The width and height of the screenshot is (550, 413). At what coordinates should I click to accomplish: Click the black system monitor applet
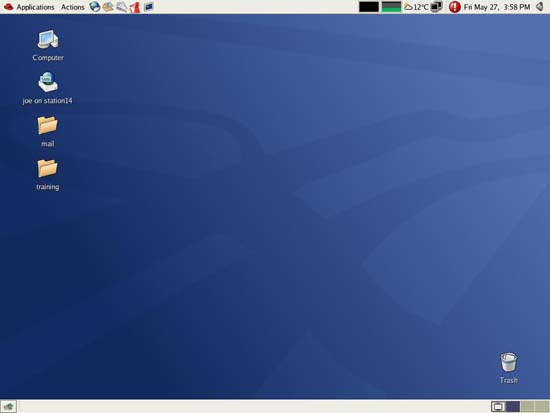coord(369,7)
